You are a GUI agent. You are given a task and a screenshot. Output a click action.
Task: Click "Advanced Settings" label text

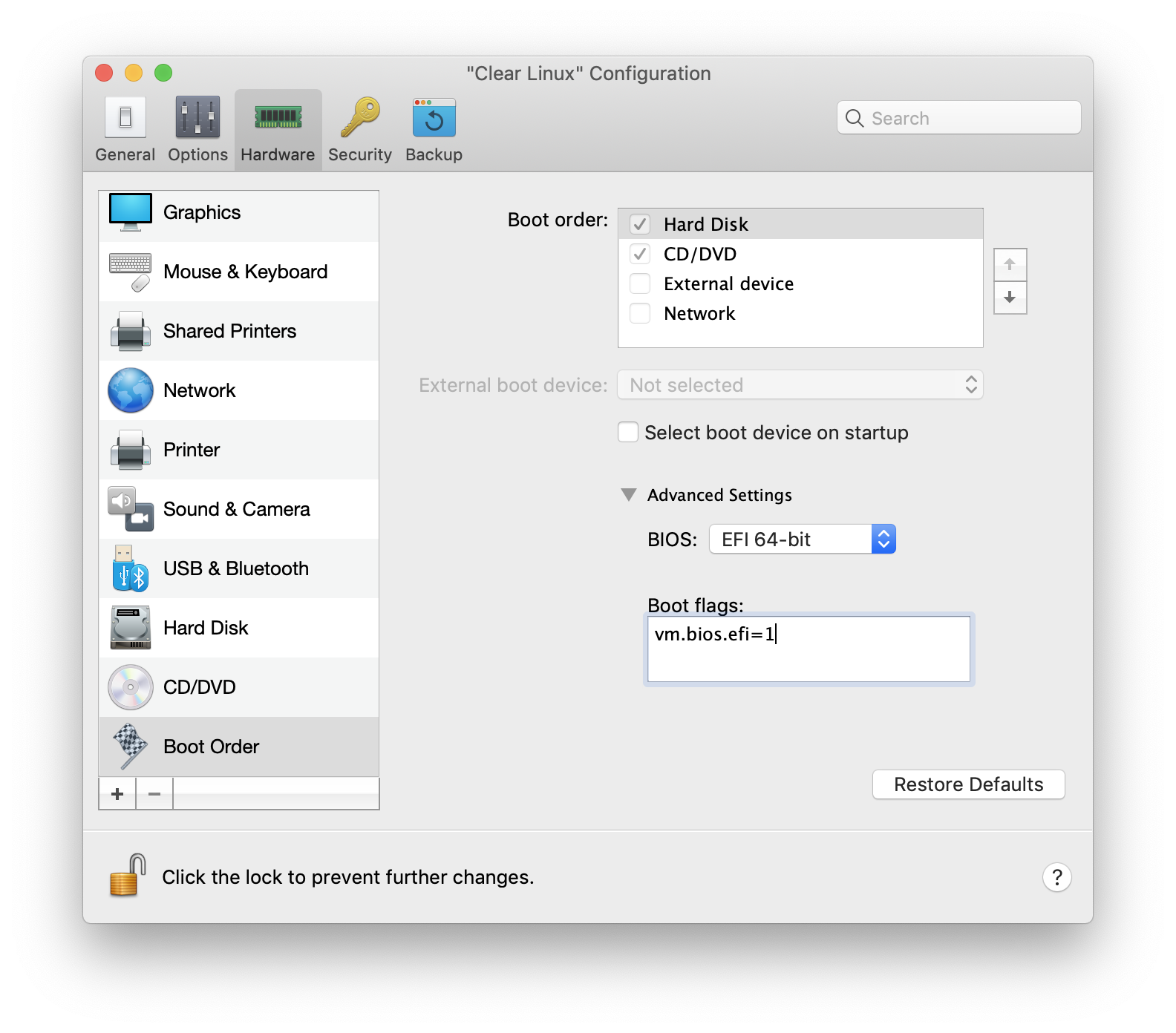(719, 495)
